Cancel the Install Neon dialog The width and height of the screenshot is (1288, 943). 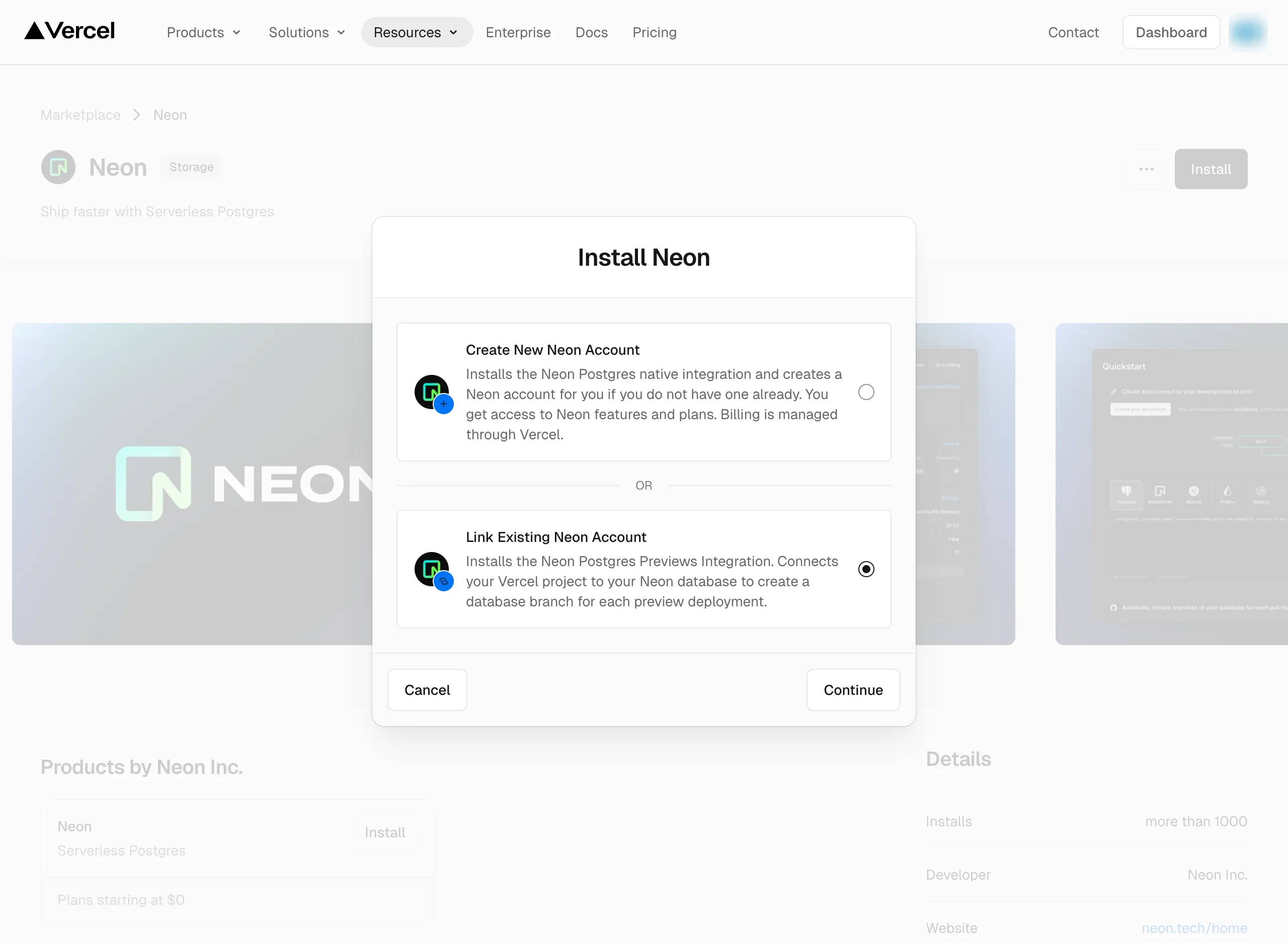427,689
